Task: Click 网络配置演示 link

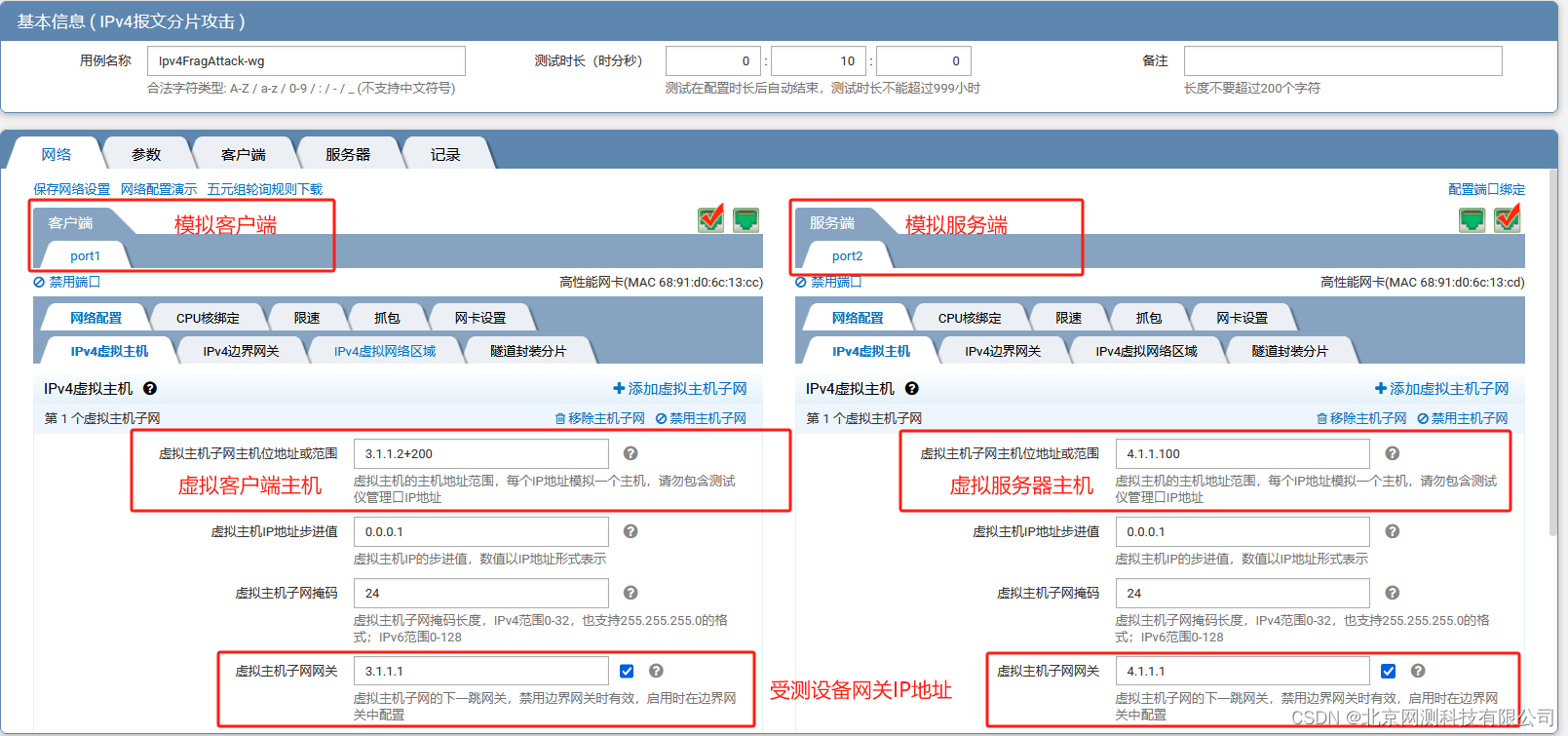Action: [x=159, y=189]
